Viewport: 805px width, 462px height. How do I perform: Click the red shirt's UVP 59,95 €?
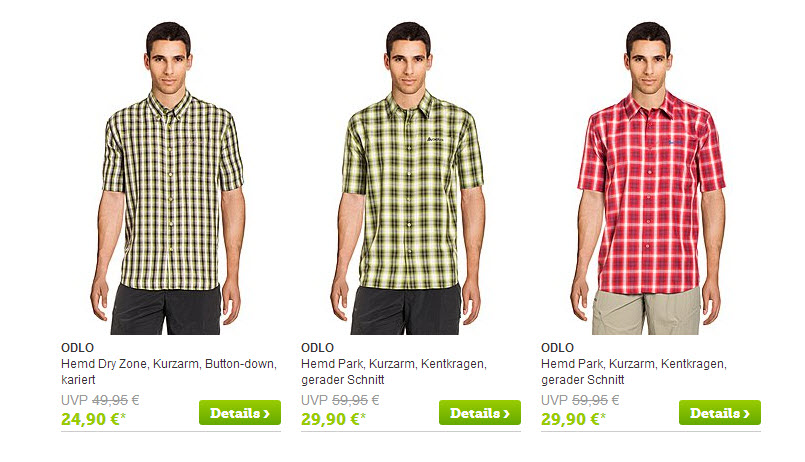[x=580, y=400]
